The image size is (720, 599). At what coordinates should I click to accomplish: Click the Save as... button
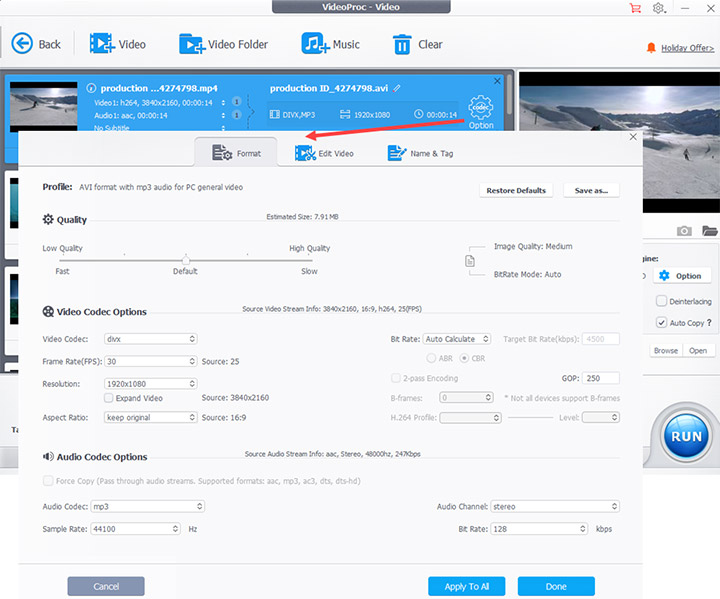point(591,190)
